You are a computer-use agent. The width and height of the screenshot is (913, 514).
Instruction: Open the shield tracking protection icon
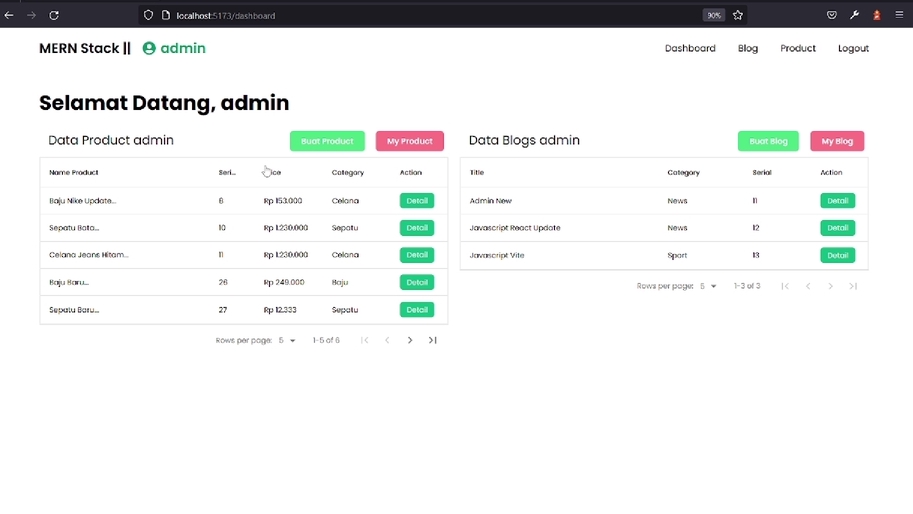coord(148,15)
